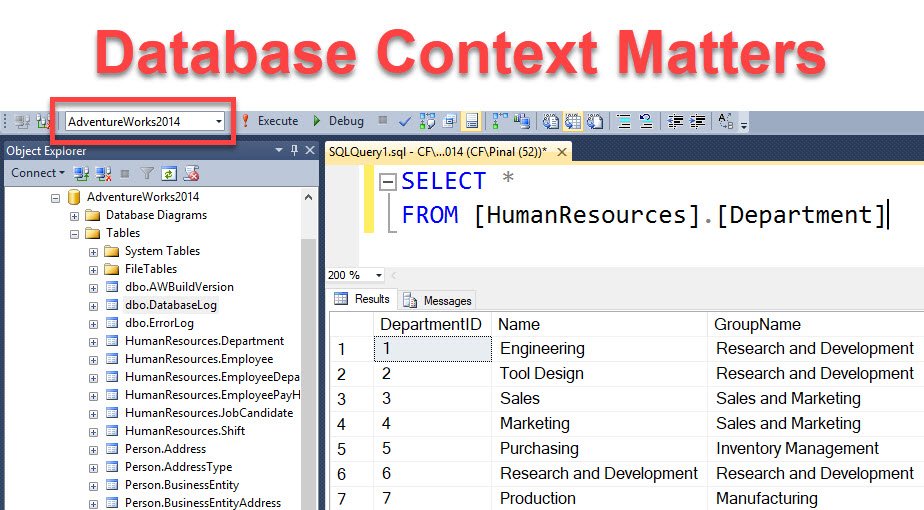Select the Purchasing name cell
924x510 pixels.
pyautogui.click(x=599, y=449)
